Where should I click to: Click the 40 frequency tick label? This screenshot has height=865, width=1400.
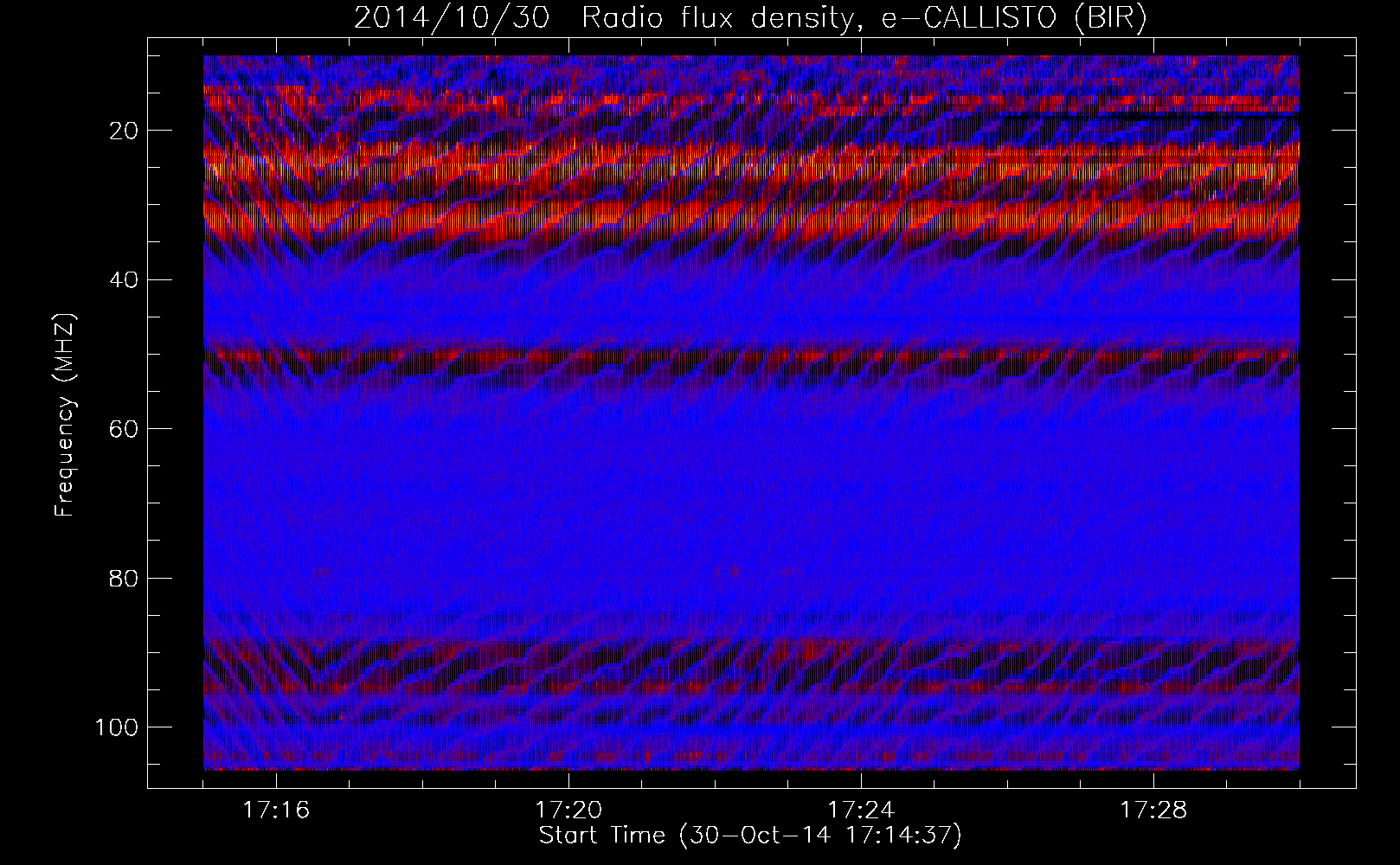tap(124, 279)
